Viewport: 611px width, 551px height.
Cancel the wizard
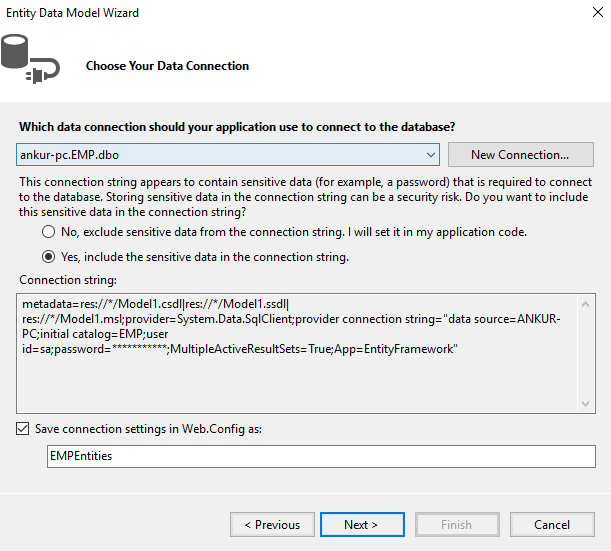coord(552,525)
